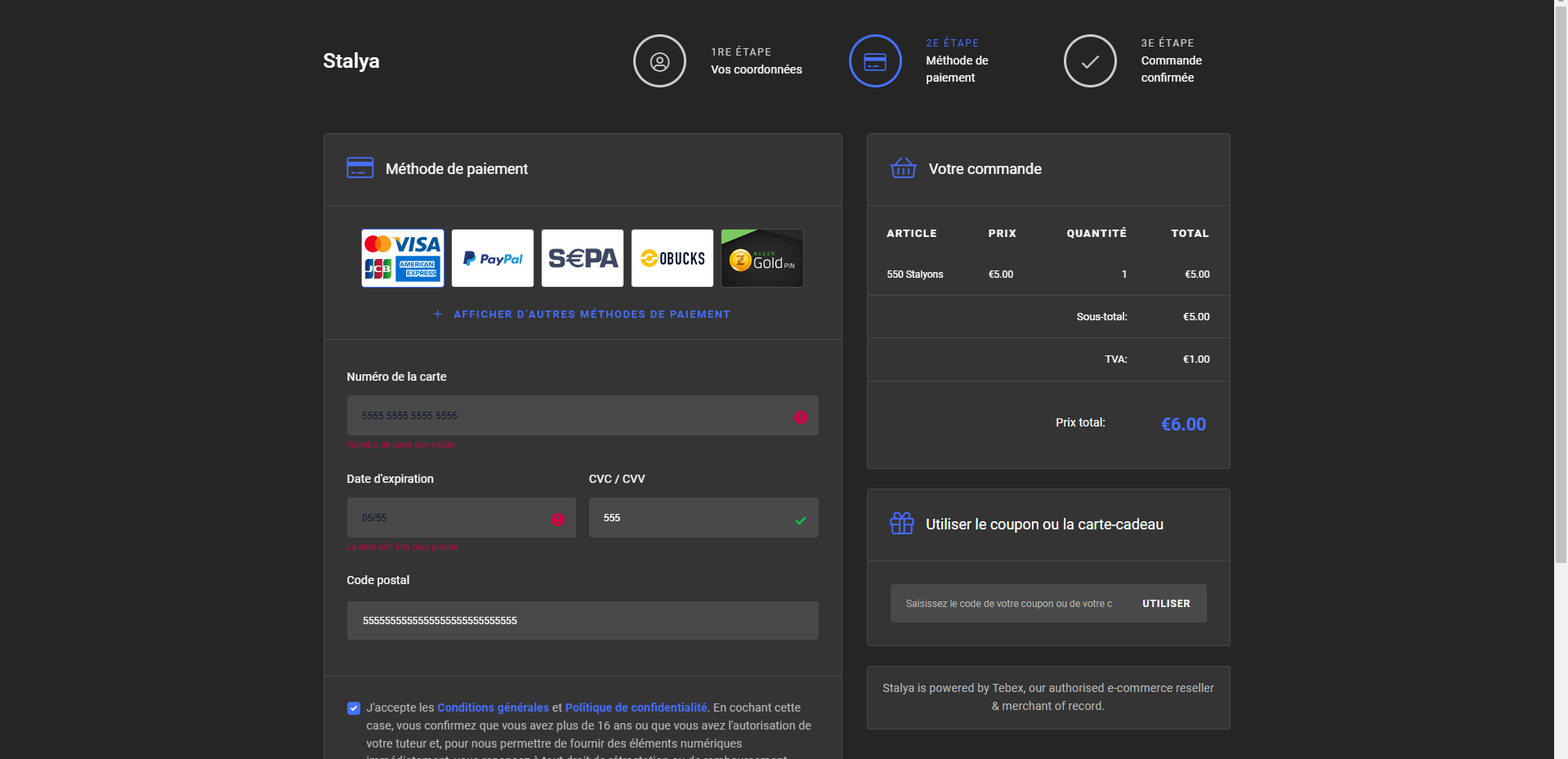Viewport: 1568px width, 759px height.
Task: Choose OBUCKS payment option
Action: [672, 258]
